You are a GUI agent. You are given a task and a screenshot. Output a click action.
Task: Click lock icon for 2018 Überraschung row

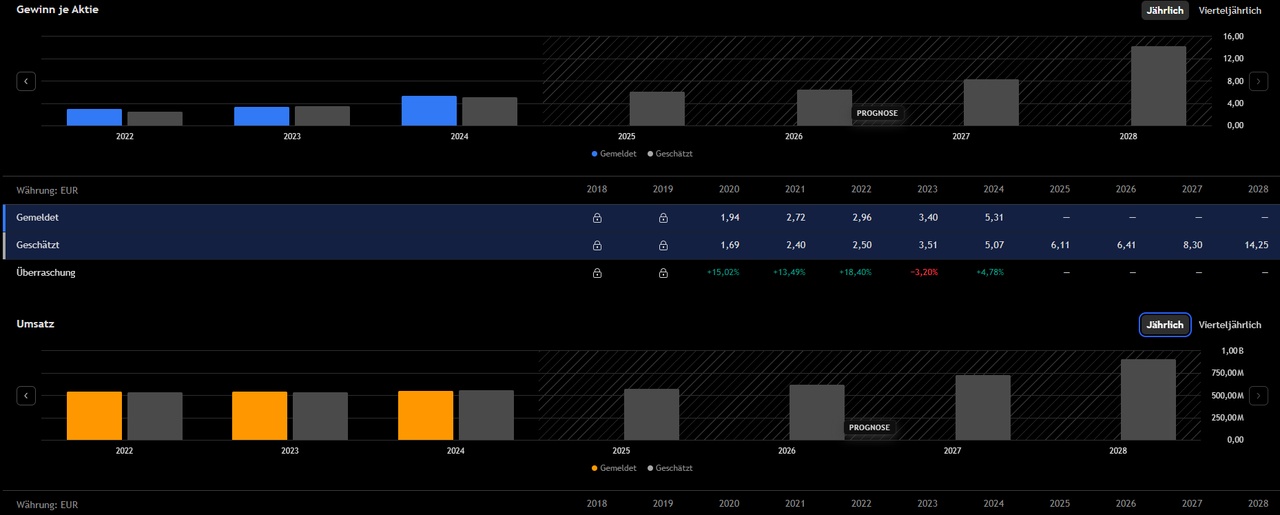coord(597,273)
